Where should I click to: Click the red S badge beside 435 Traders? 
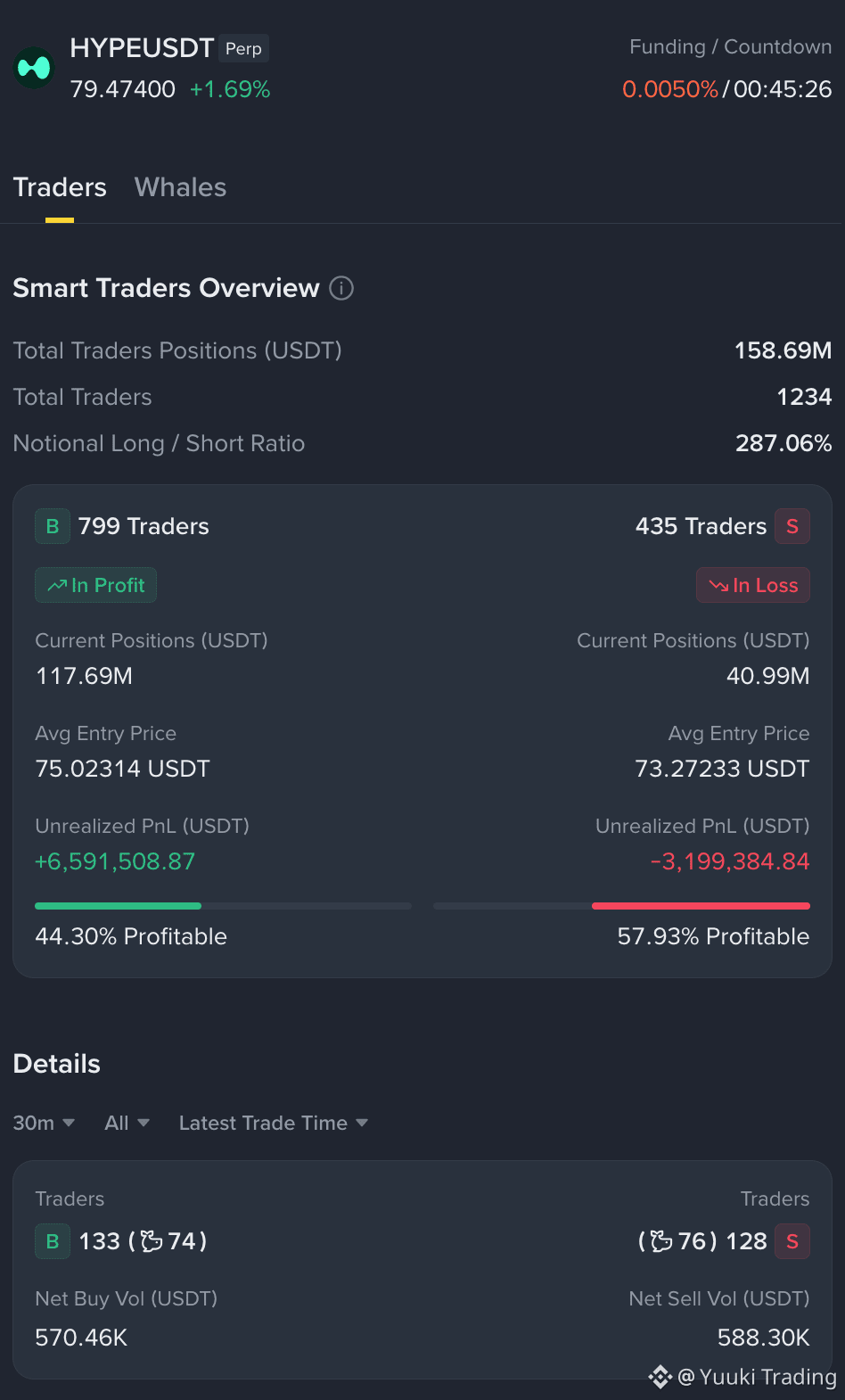pos(792,526)
